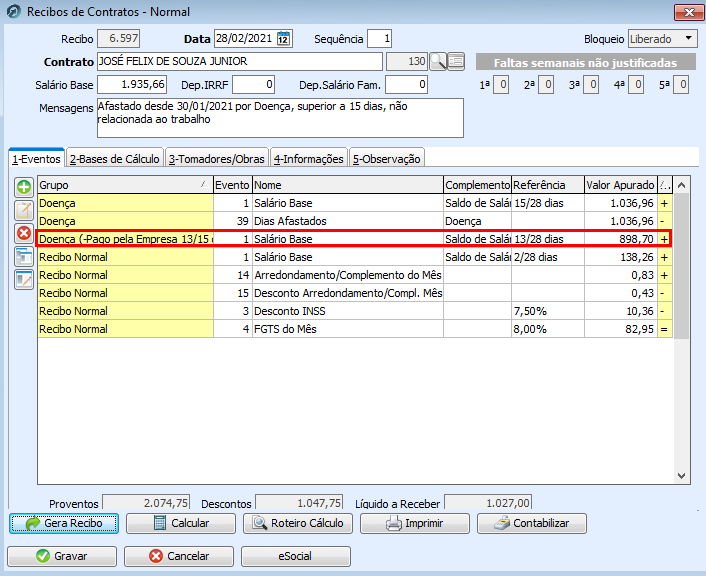Click the edit event notepad icon
Screen dimensions: 706x576
24,210
